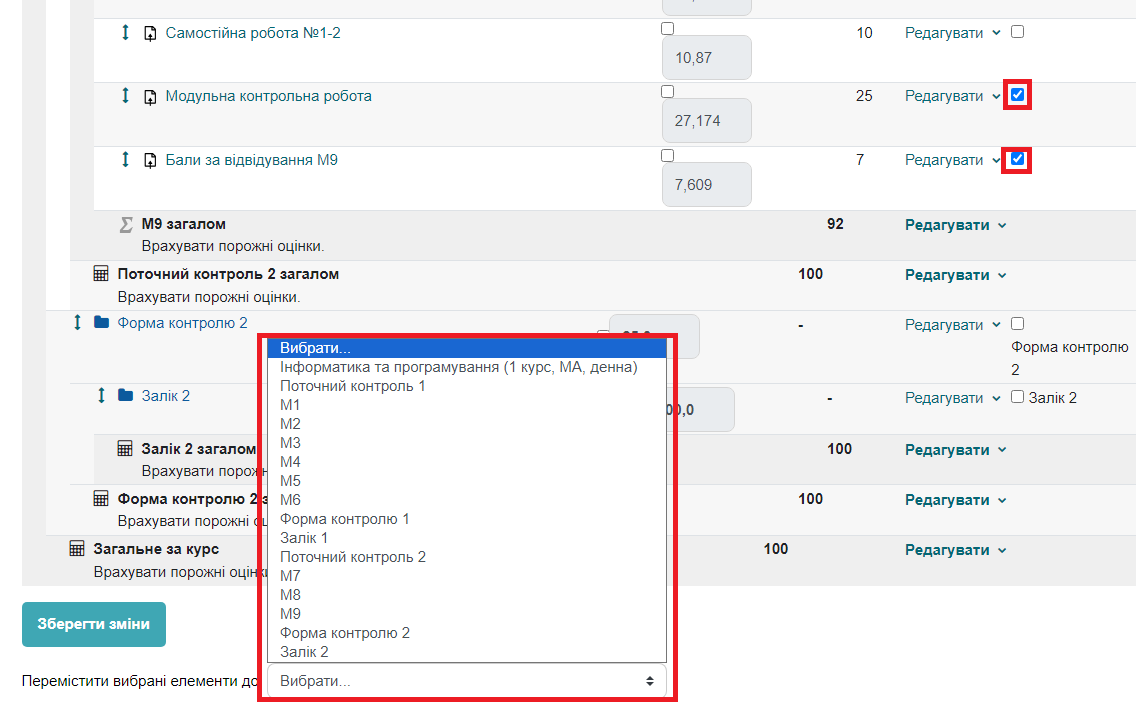Tick the Залік 2 selection checkbox

coord(1018,397)
